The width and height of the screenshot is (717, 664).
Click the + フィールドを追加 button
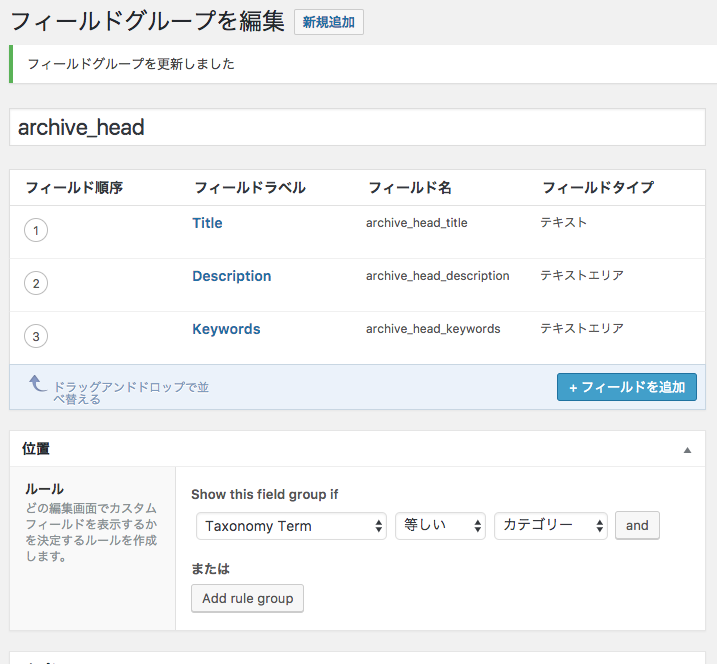pos(626,387)
